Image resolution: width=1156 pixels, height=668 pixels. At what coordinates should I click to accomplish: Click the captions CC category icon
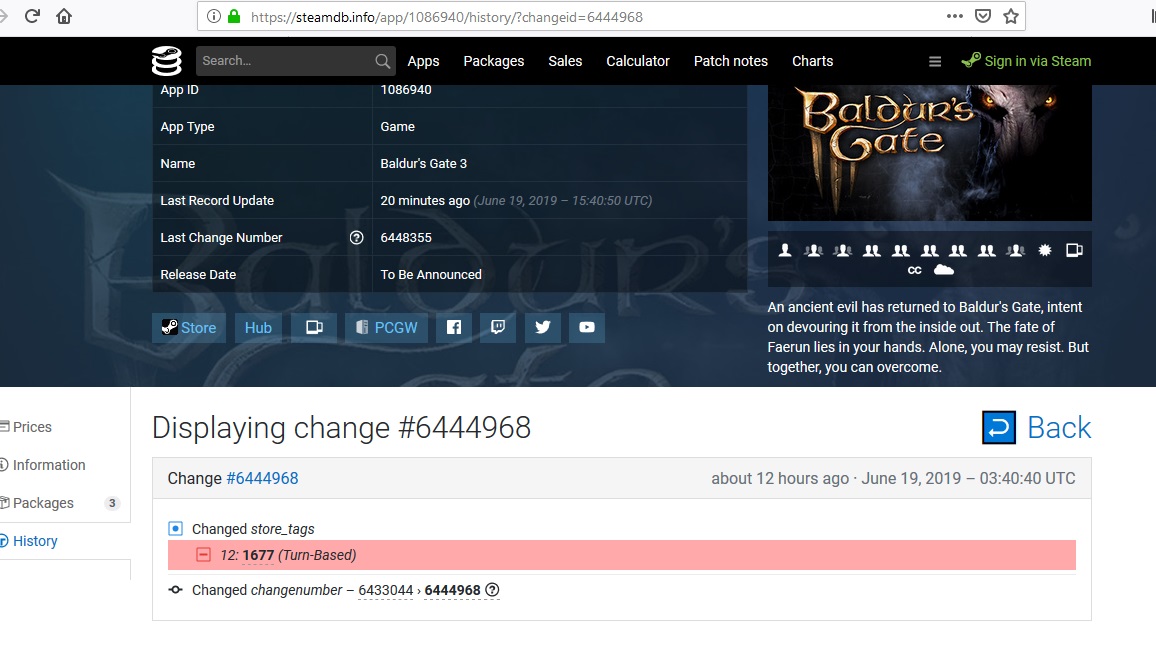pyautogui.click(x=914, y=271)
